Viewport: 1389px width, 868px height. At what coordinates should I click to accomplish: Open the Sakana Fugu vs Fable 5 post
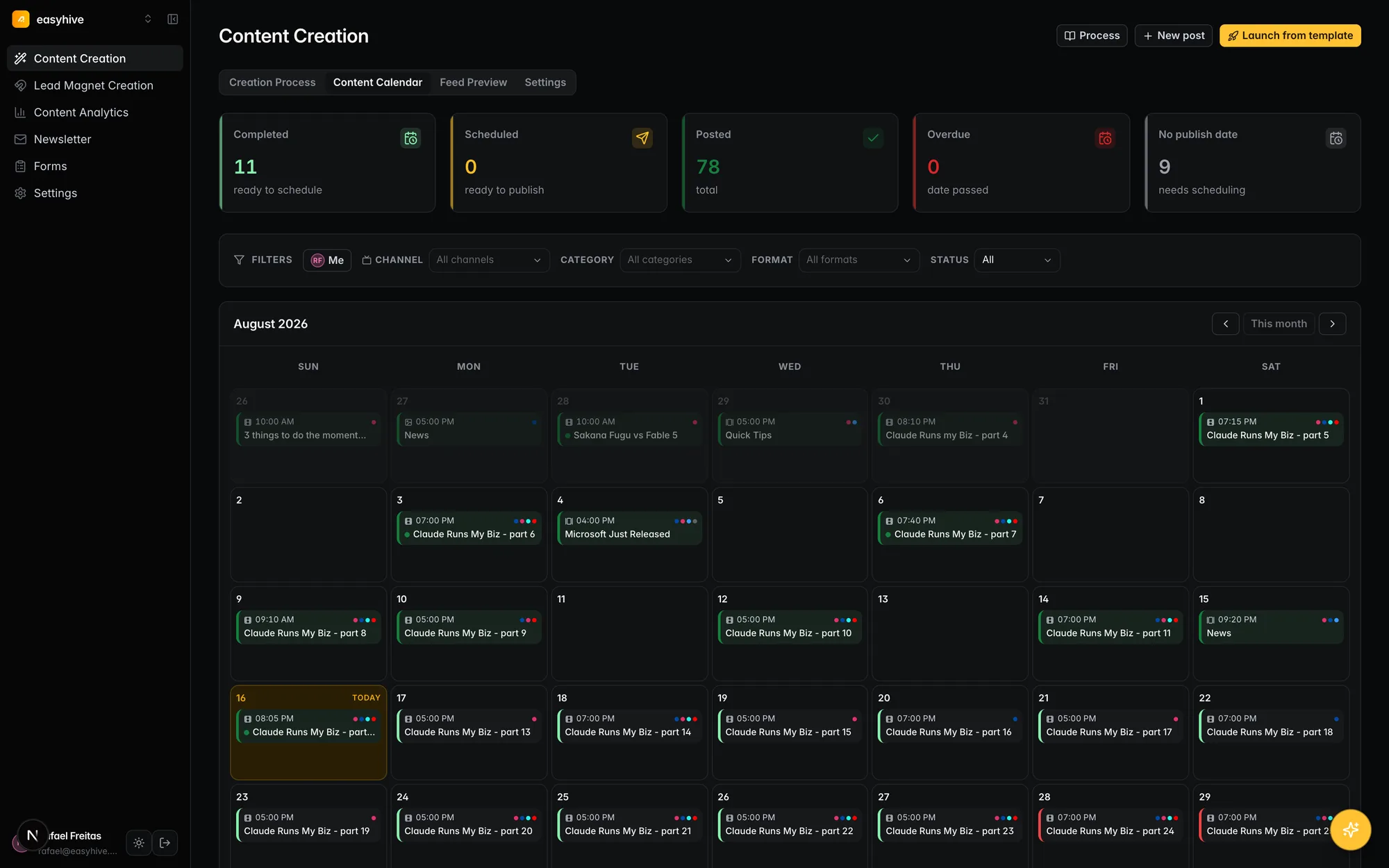point(630,428)
